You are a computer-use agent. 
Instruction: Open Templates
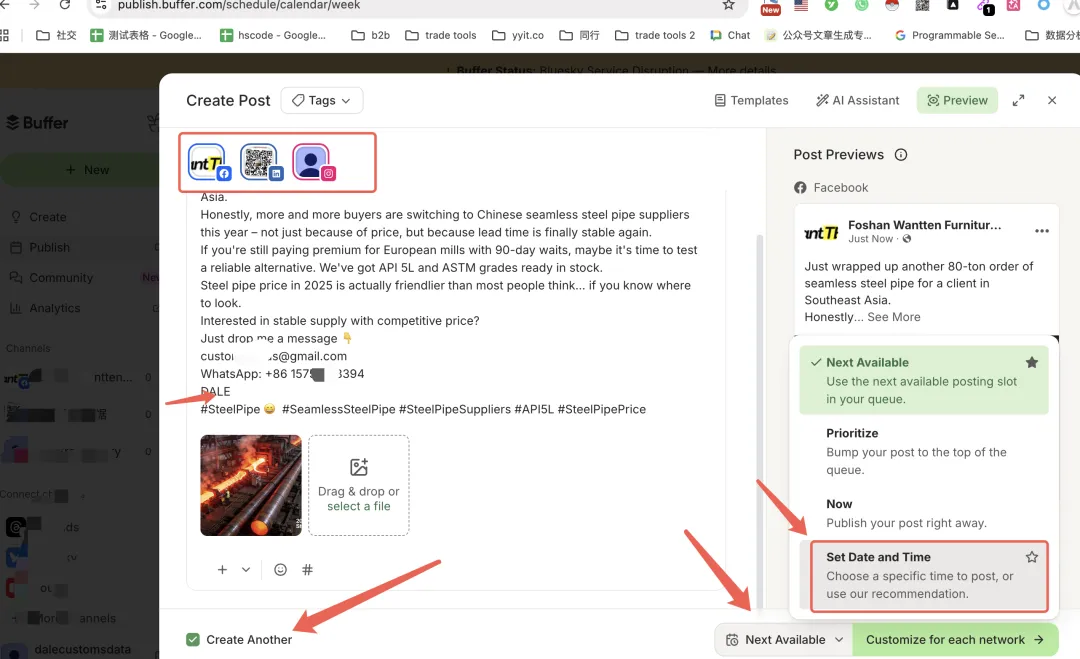pyautogui.click(x=751, y=101)
